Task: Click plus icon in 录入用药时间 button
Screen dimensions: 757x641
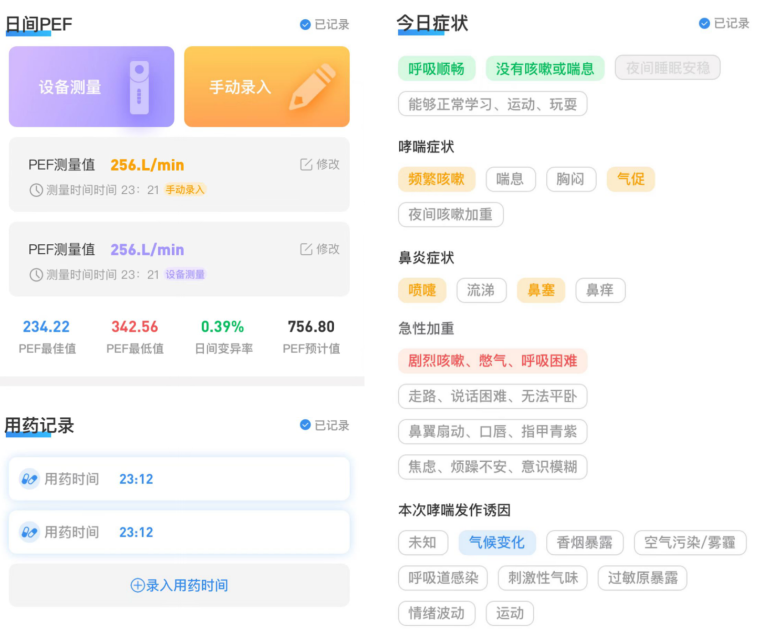Action: coord(138,585)
